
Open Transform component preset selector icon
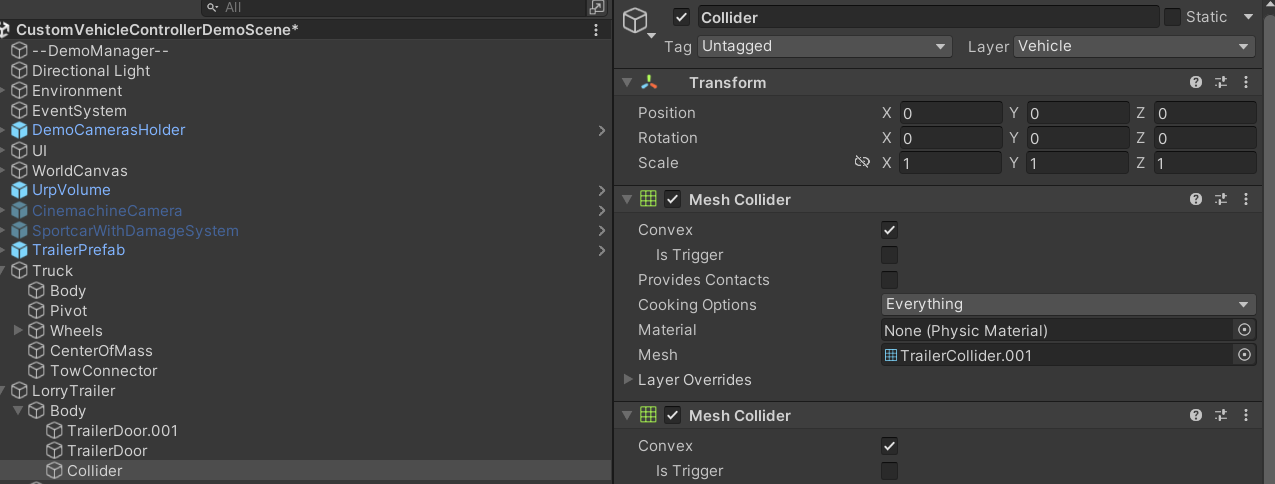[1221, 83]
